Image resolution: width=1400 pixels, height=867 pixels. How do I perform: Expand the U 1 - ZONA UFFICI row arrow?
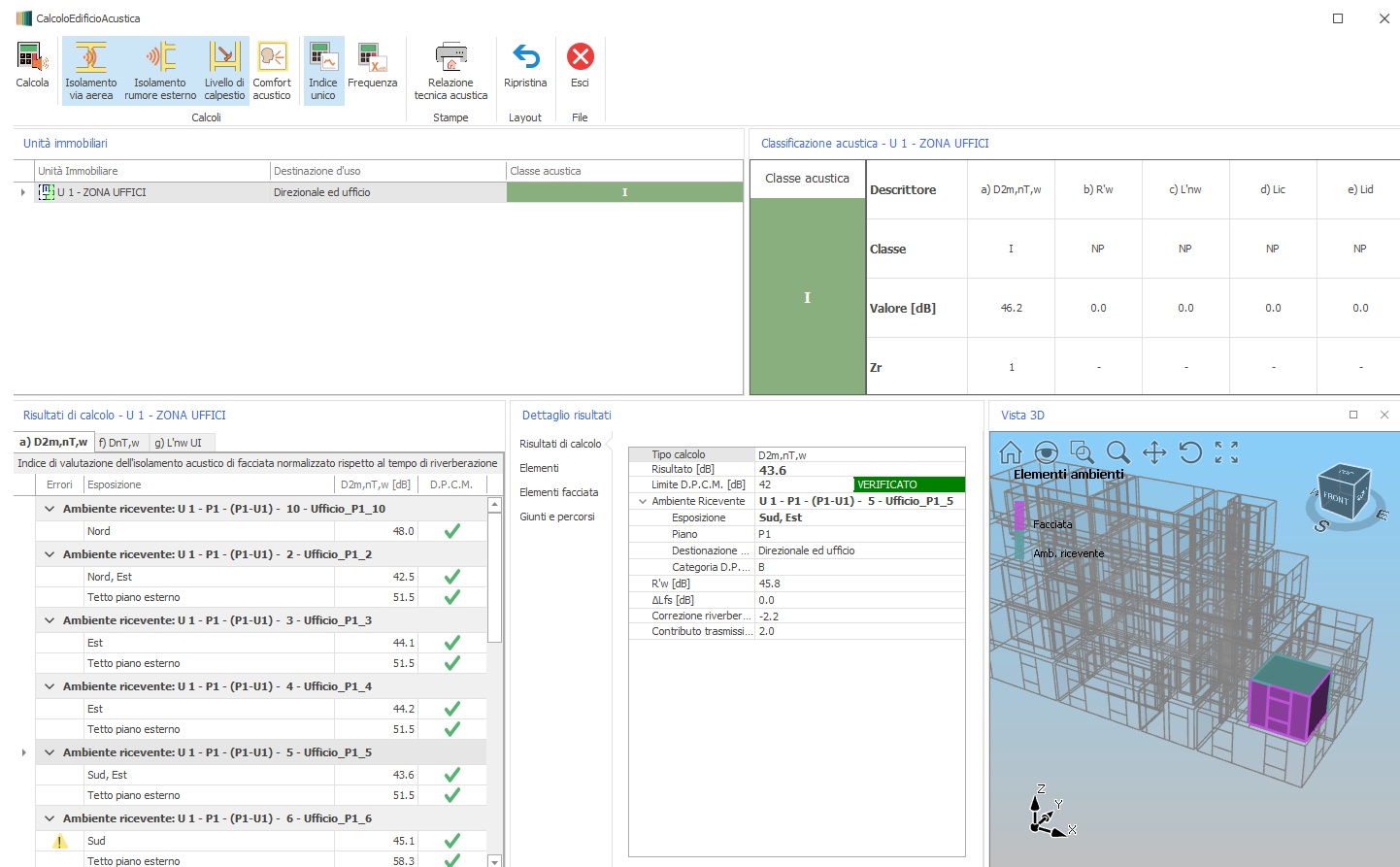[x=23, y=192]
